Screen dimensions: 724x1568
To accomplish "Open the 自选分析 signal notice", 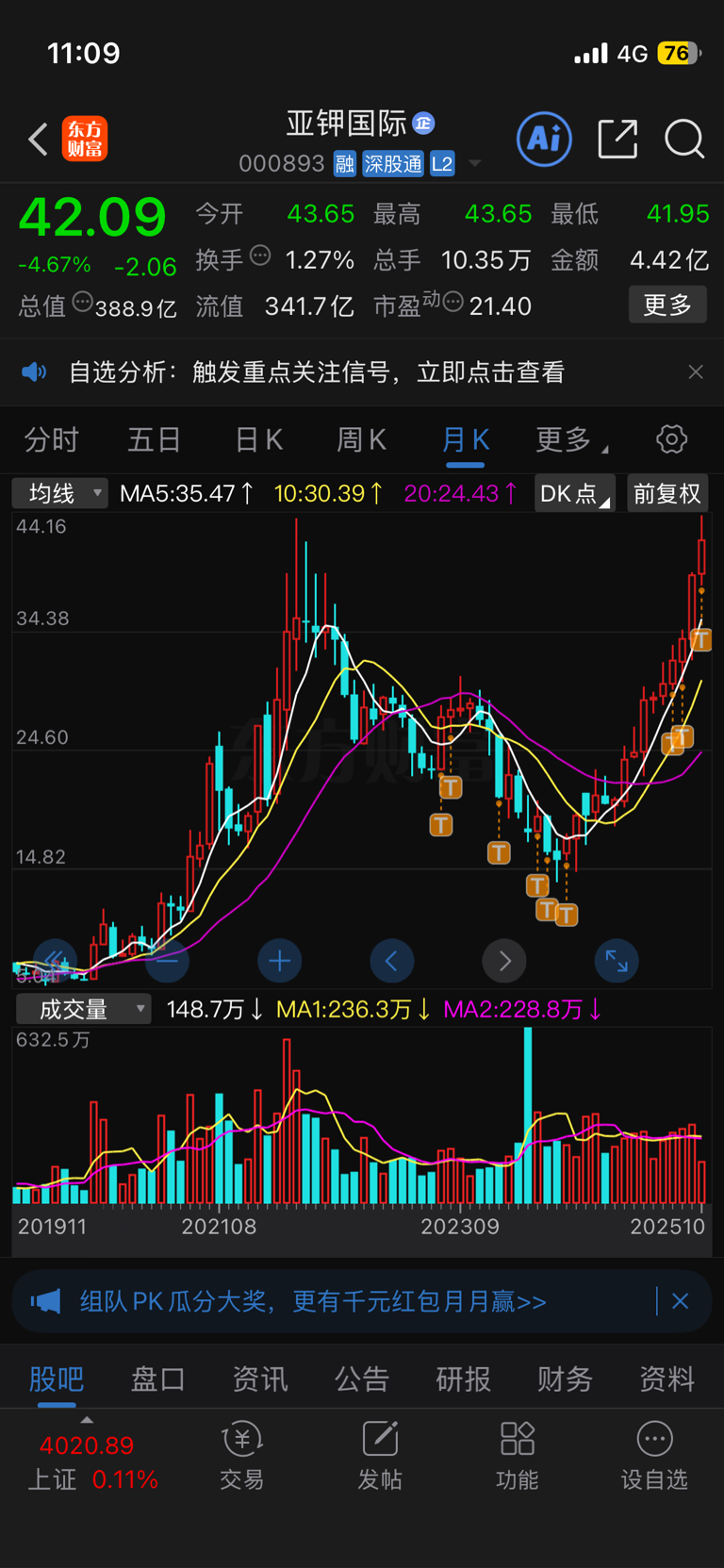I will click(317, 372).
